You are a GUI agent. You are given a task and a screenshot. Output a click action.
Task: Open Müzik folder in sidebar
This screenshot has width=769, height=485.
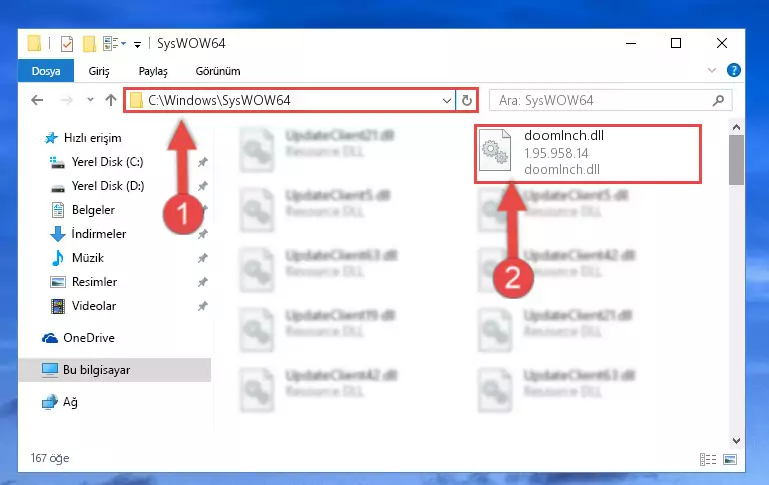tap(88, 258)
